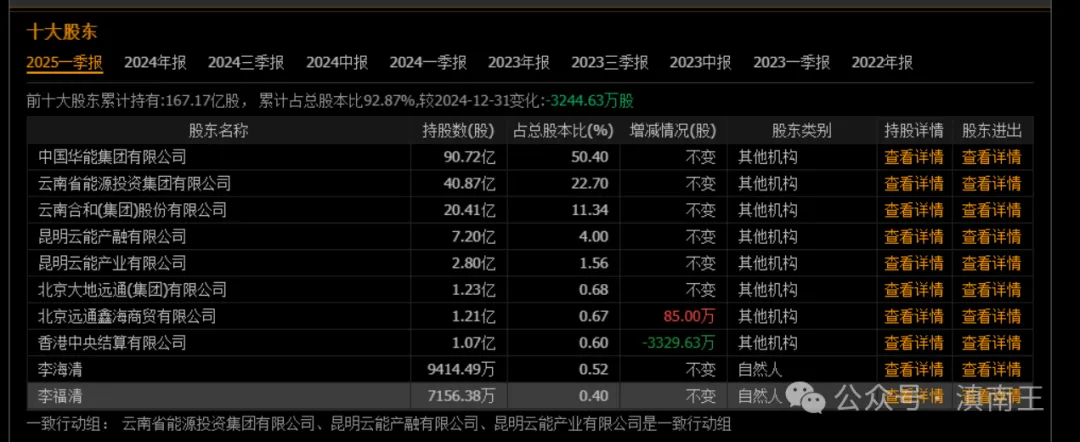Viewport: 1080px width, 442px height.
Task: Select shareholder name 北京远通鑫海商贸有限公司
Action: coord(127,316)
